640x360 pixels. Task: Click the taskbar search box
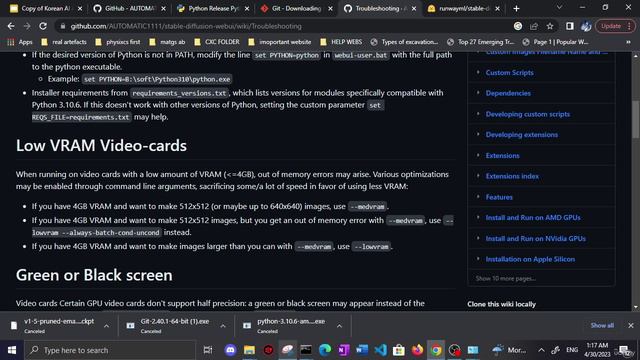tap(110, 350)
